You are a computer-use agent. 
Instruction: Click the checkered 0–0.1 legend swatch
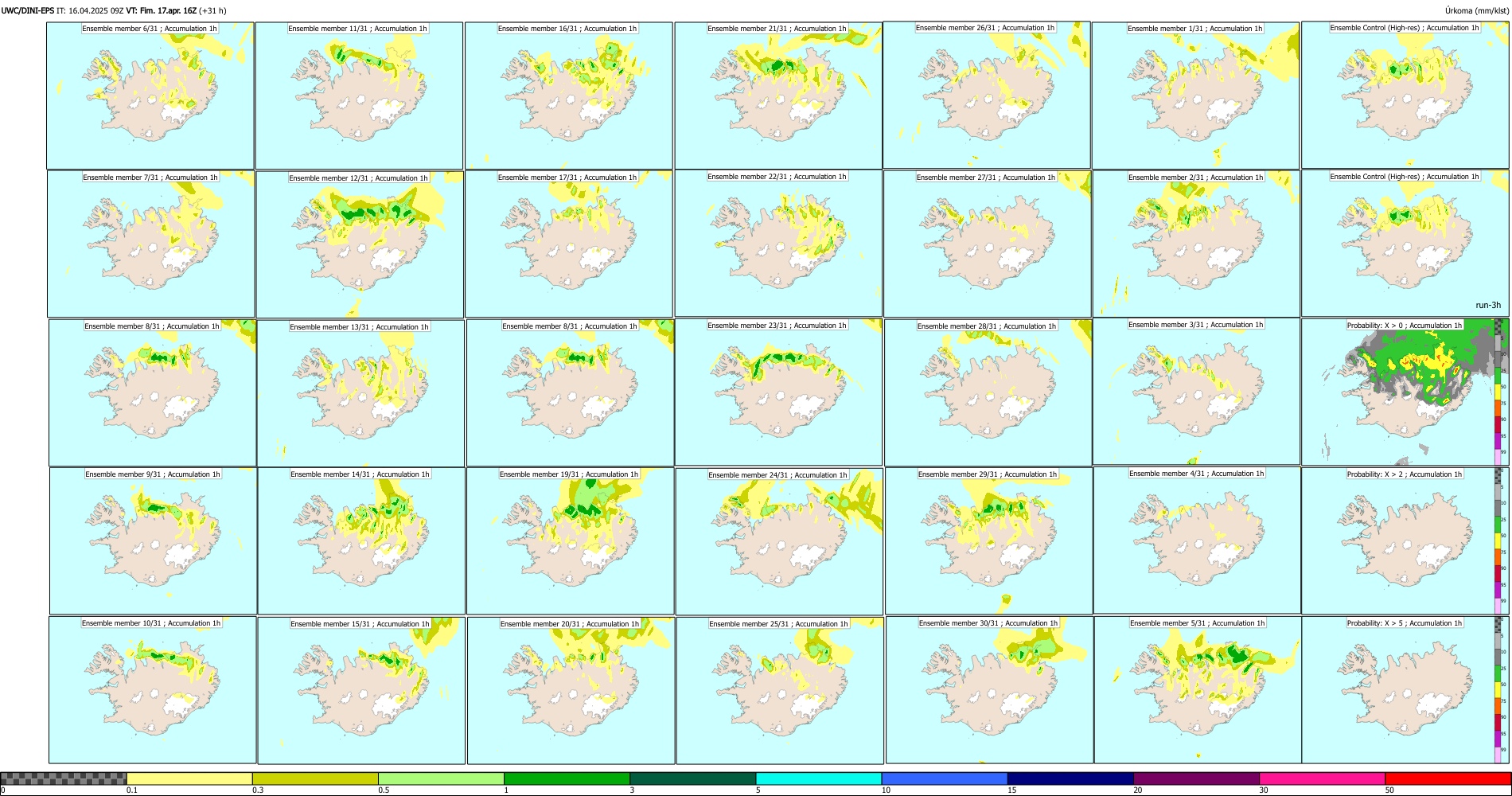tap(64, 778)
